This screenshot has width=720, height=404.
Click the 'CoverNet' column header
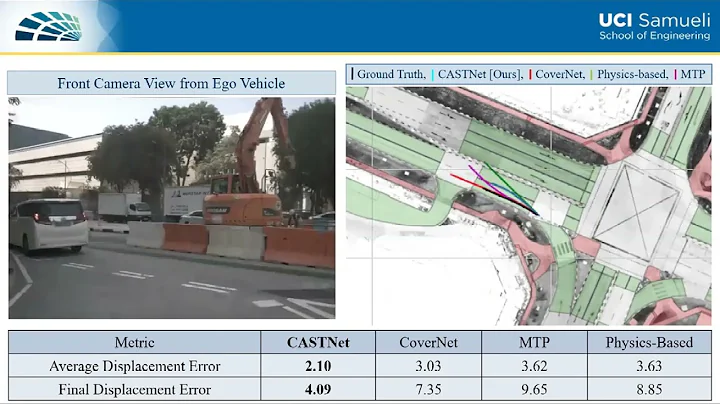tap(428, 342)
